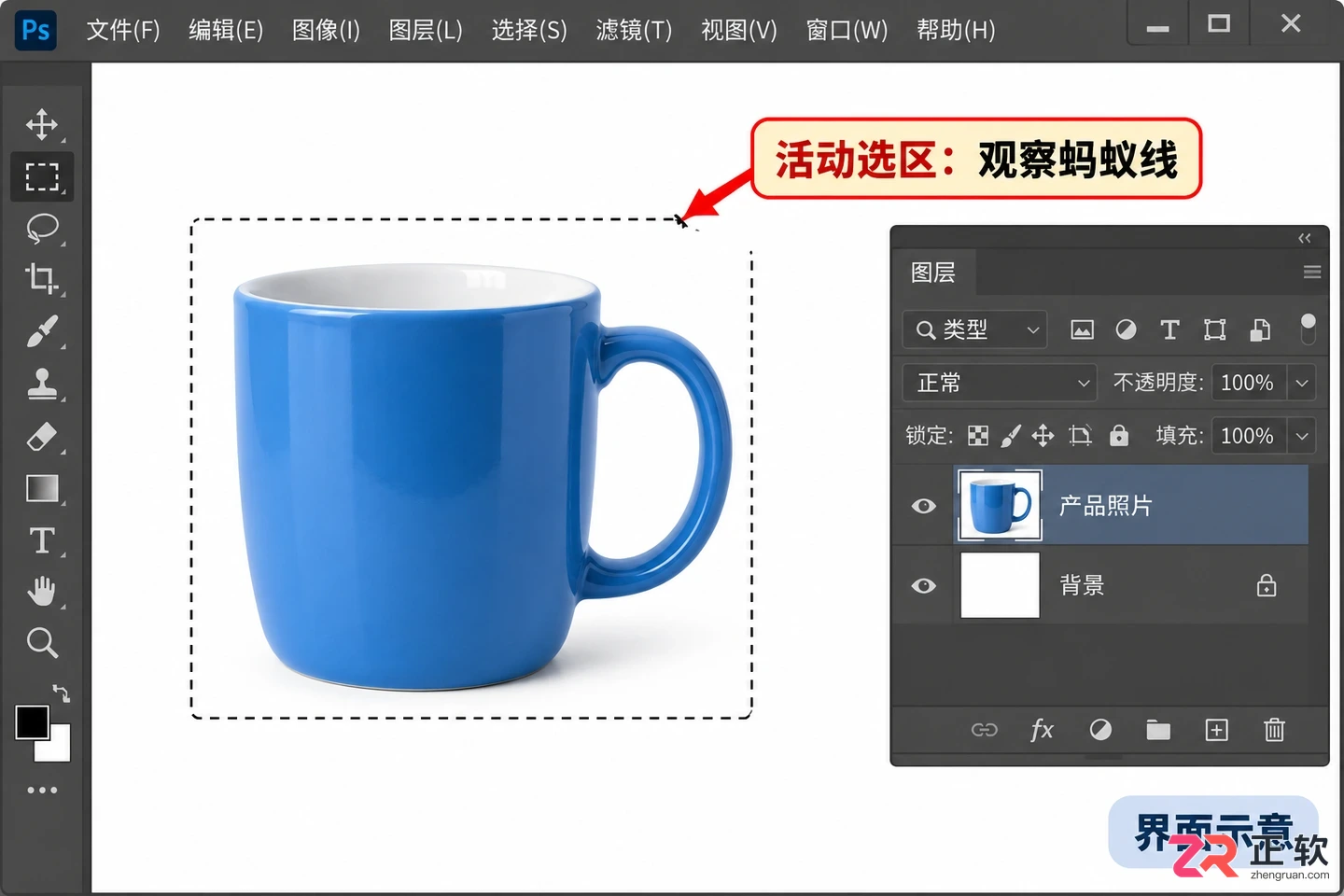Switch to the 图层 panel tab
Viewport: 1344px width, 896px height.
933,273
